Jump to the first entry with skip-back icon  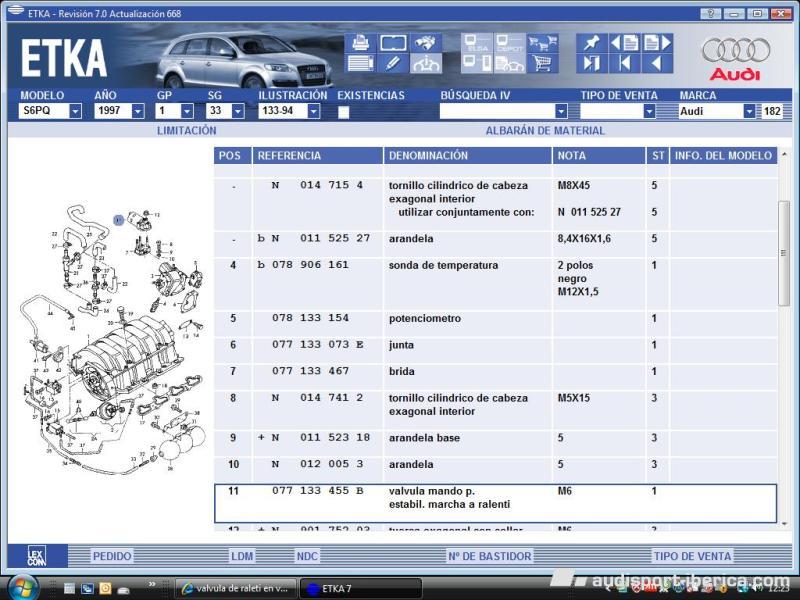(x=624, y=63)
